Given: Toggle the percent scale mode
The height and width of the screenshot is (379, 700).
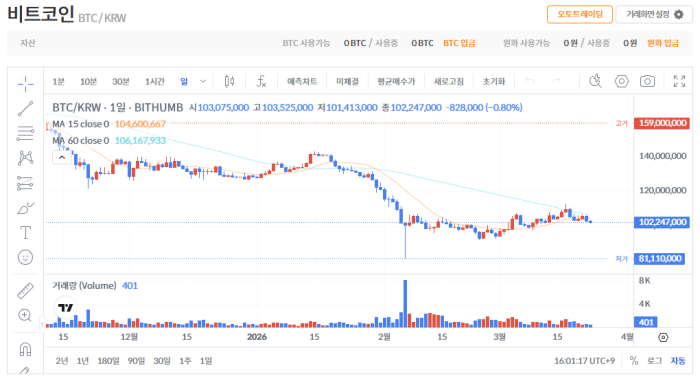Looking at the screenshot, I should (x=634, y=361).
